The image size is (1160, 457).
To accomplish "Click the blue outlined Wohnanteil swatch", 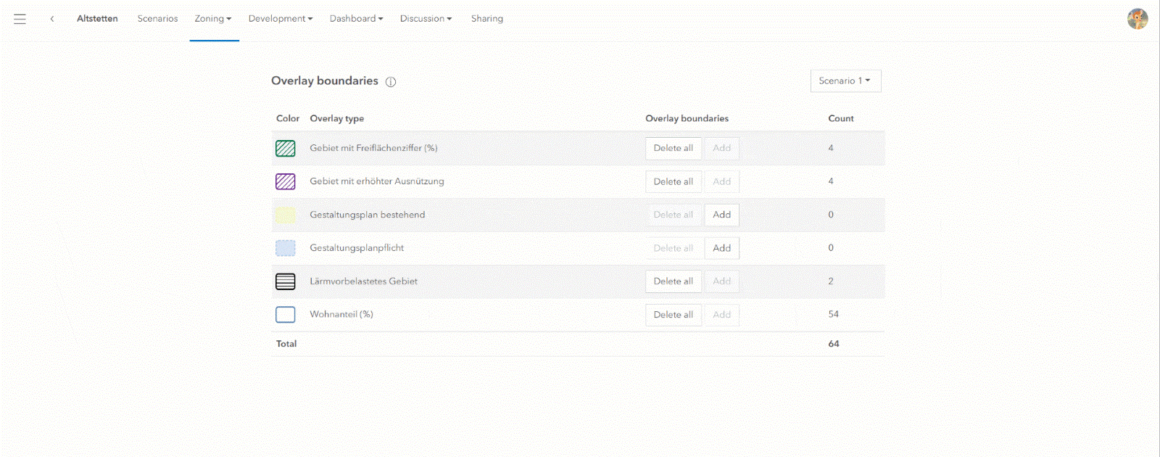I will pyautogui.click(x=286, y=314).
